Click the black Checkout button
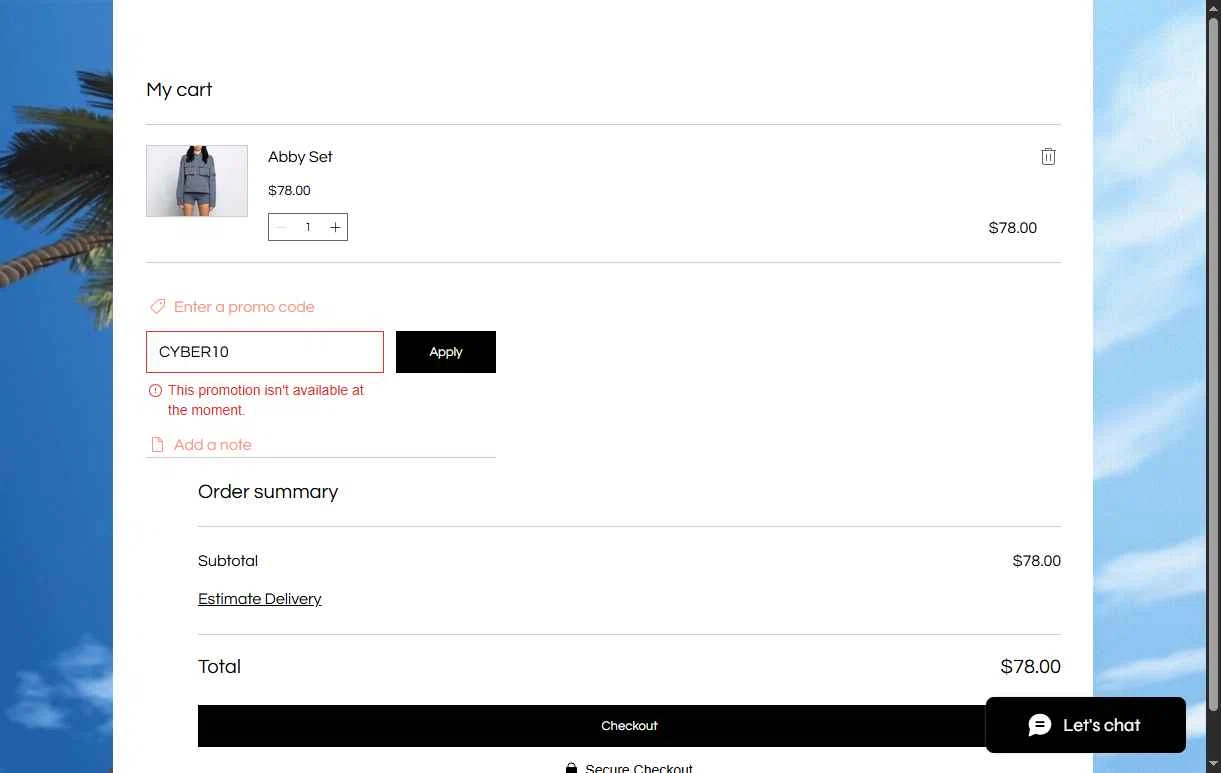Image resolution: width=1221 pixels, height=773 pixels. tap(629, 726)
